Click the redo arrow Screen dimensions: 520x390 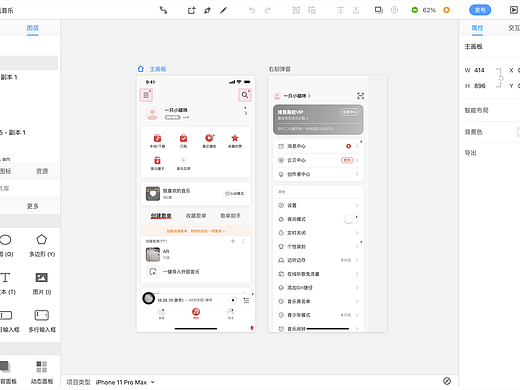(x=267, y=10)
